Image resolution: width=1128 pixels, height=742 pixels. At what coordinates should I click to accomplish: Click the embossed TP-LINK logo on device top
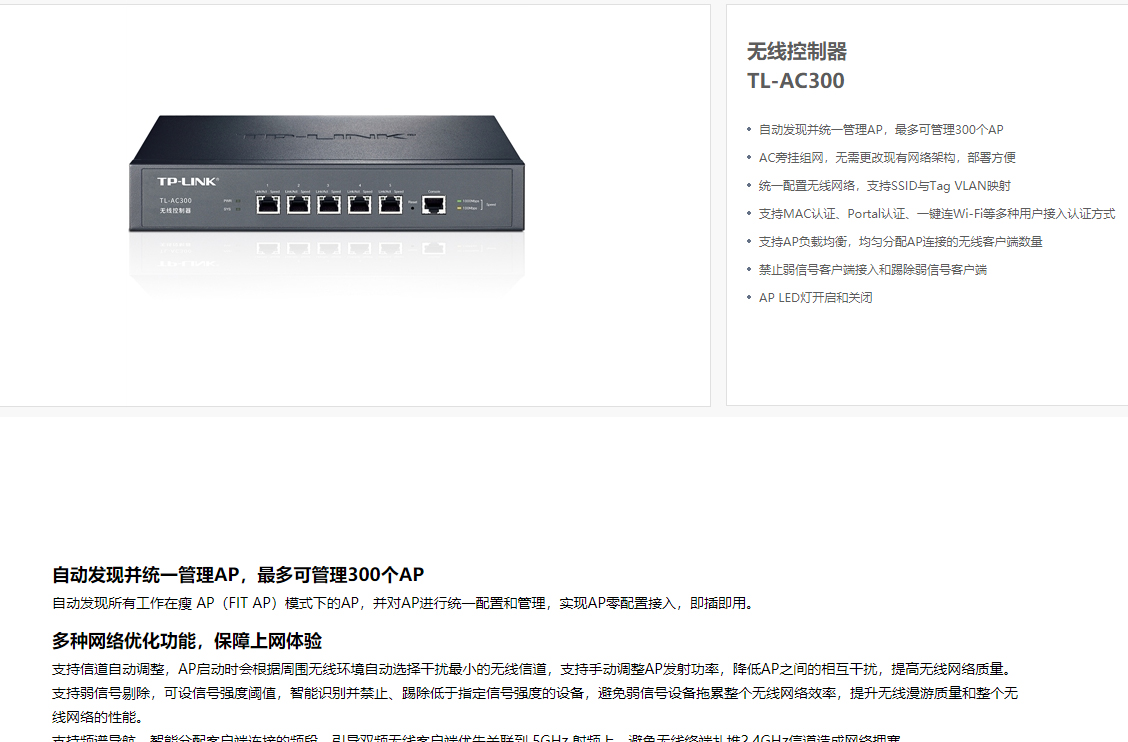326,135
